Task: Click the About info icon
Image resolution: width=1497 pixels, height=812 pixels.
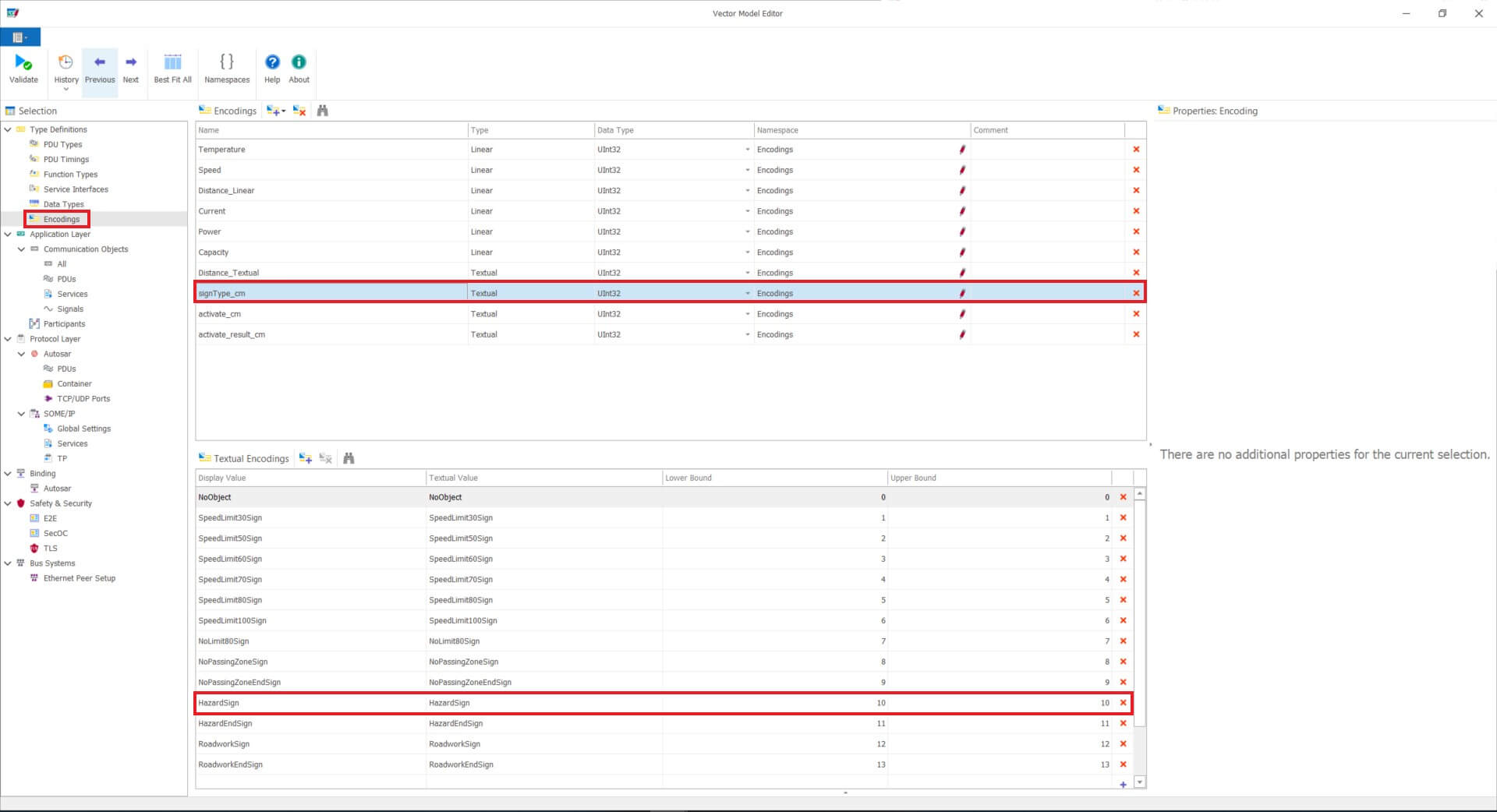Action: pyautogui.click(x=299, y=69)
